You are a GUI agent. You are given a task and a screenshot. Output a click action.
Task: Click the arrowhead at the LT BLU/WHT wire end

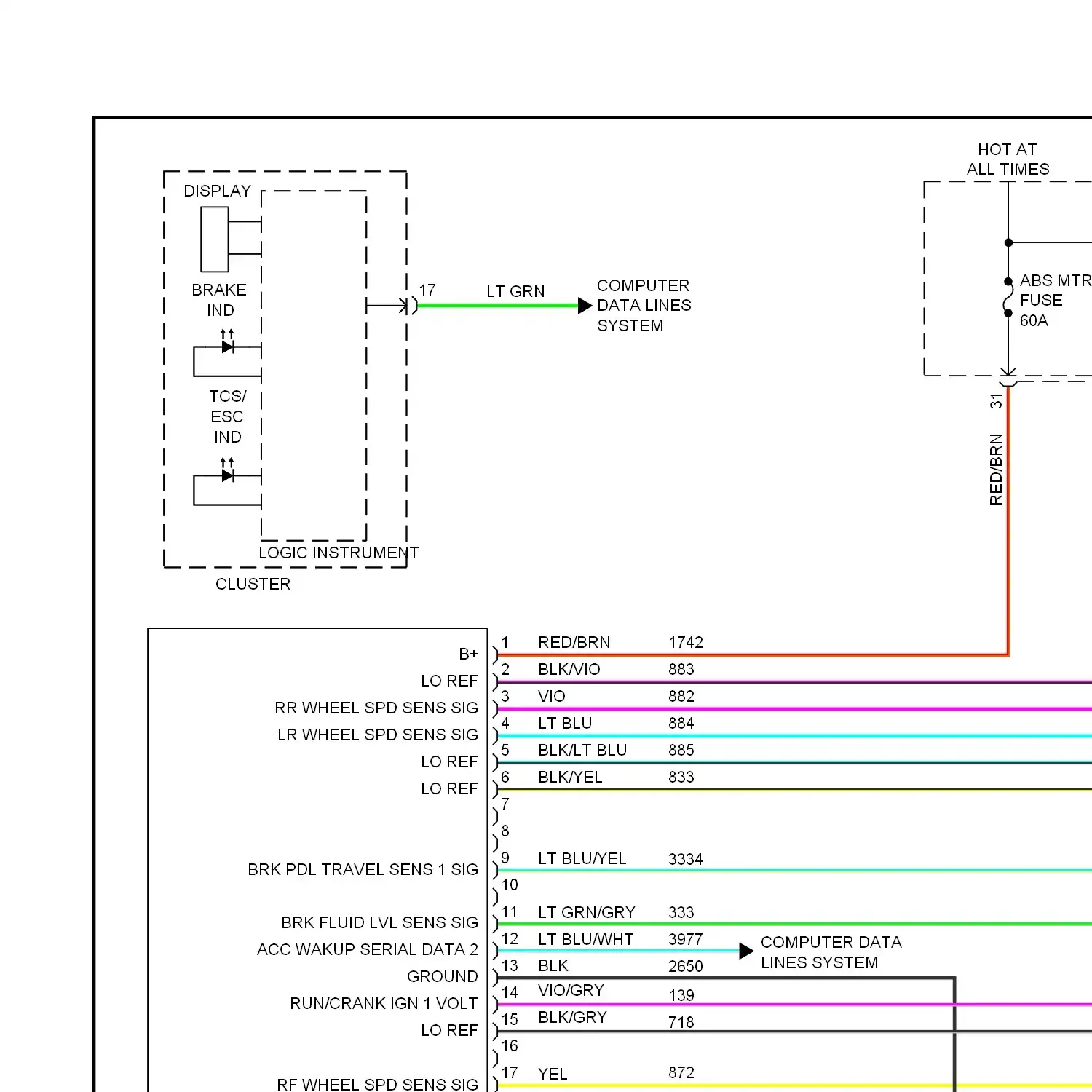(746, 951)
